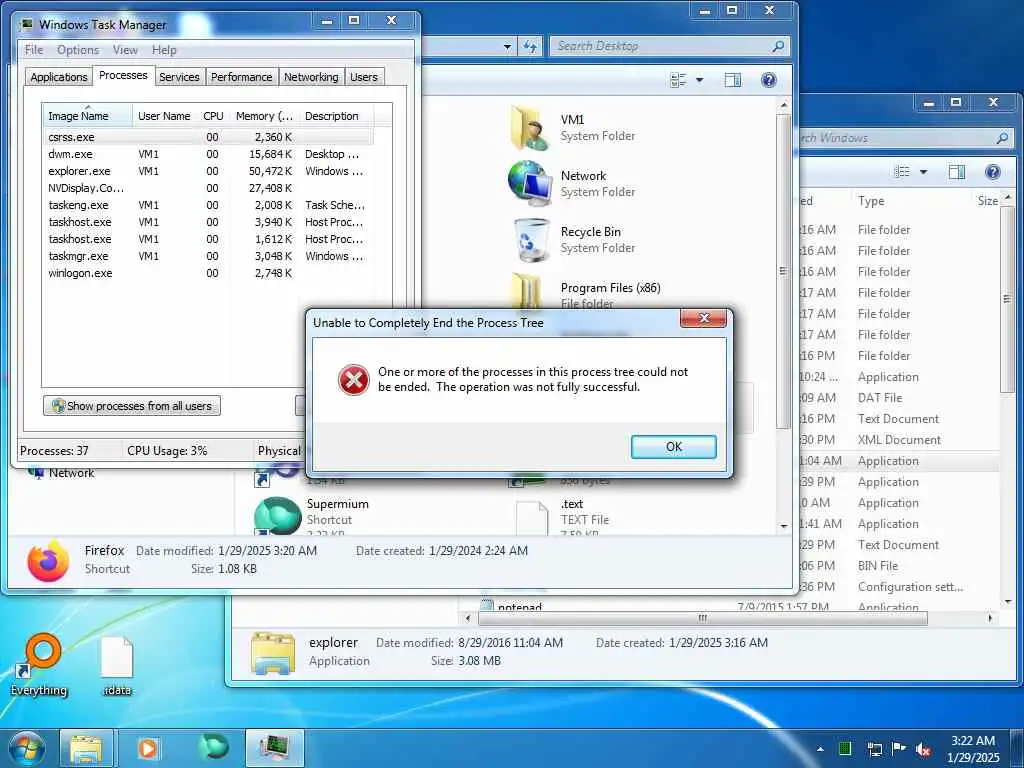
Task: Click the VM1 system folder icon
Action: (528, 128)
